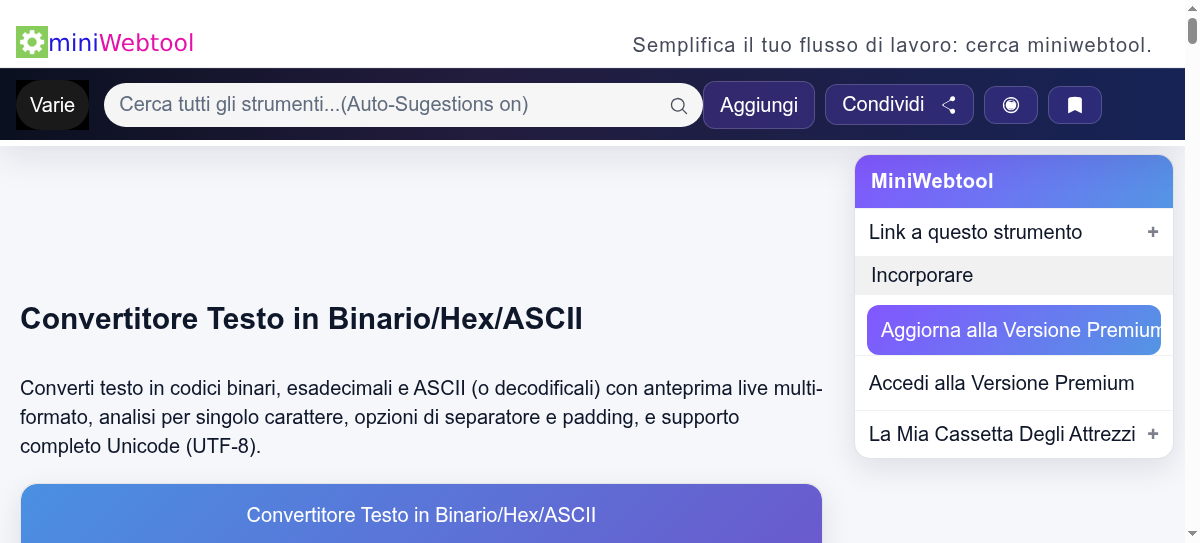This screenshot has width=1200, height=543.
Task: Expand La Mia Cassetta Degli Attrezzi
Action: 1002,434
